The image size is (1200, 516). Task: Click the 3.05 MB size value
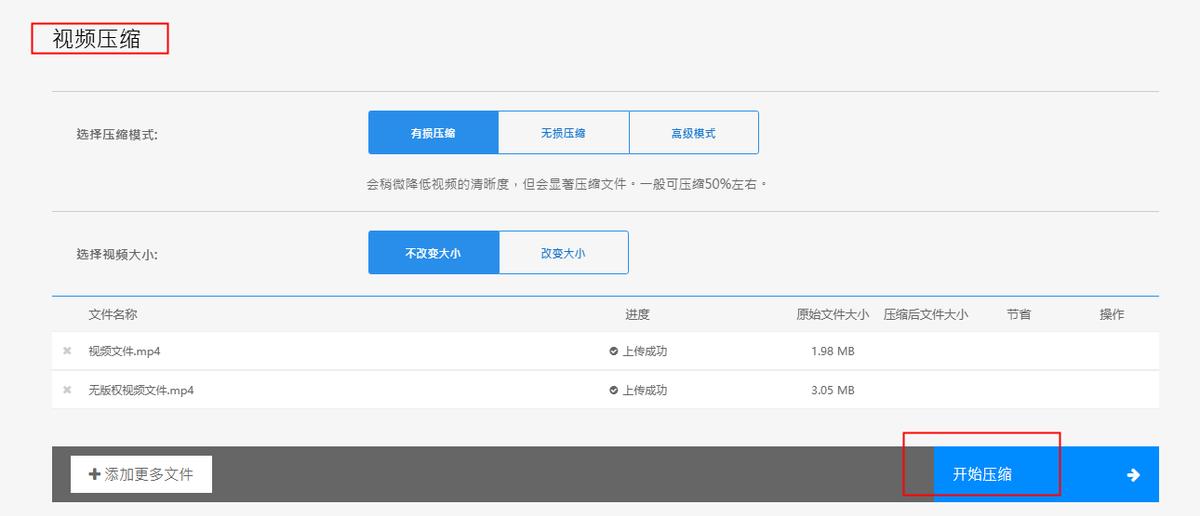point(832,390)
